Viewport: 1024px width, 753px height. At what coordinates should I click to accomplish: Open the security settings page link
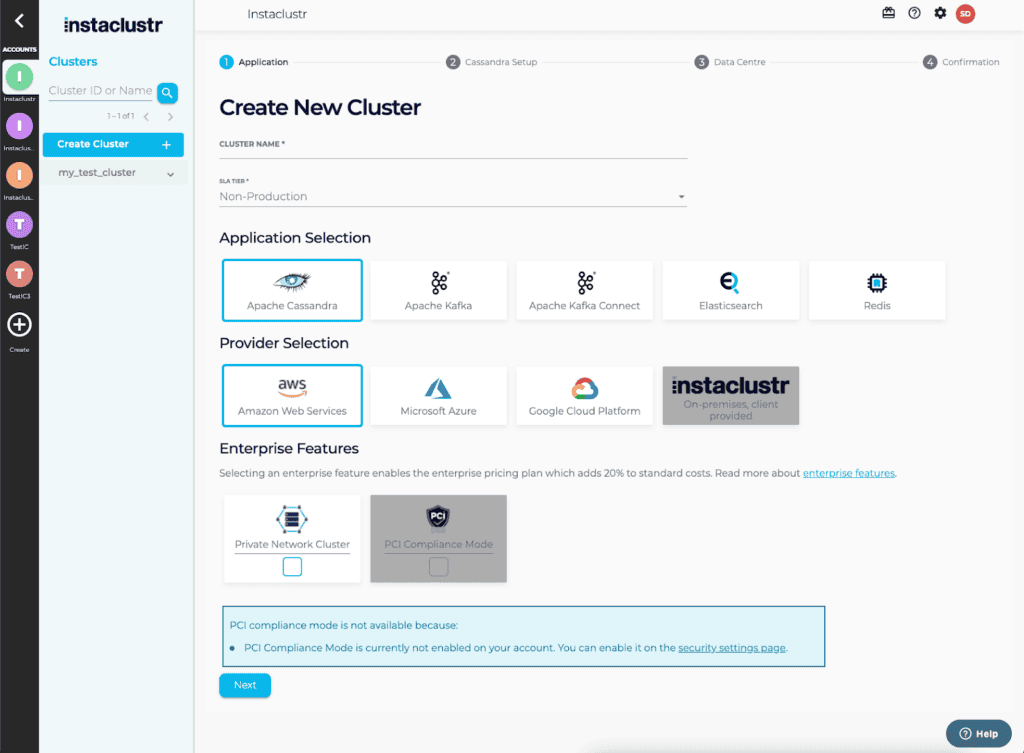732,647
